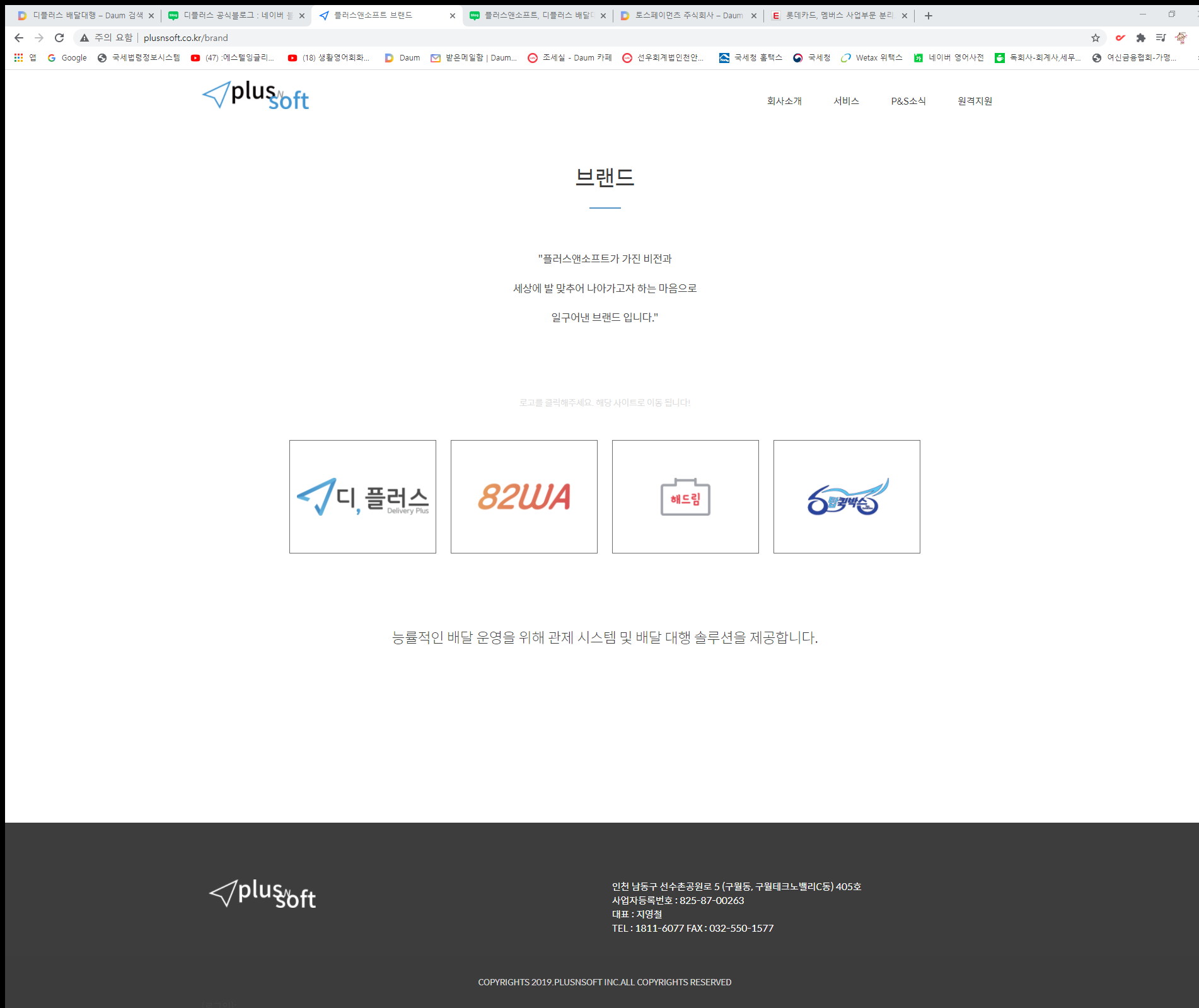Viewport: 1199px width, 1008px height.
Task: Open the 82WA brand card
Action: click(524, 497)
